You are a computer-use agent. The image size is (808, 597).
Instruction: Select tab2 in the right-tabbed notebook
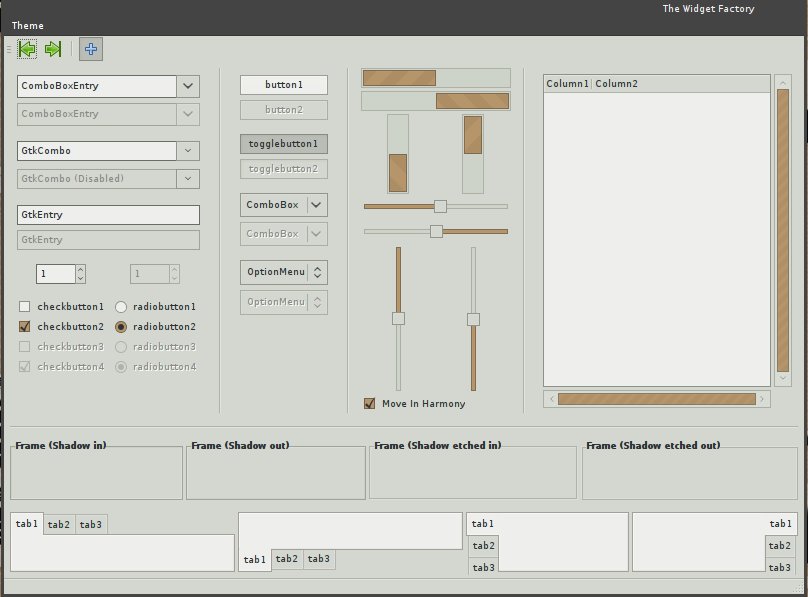coord(780,546)
